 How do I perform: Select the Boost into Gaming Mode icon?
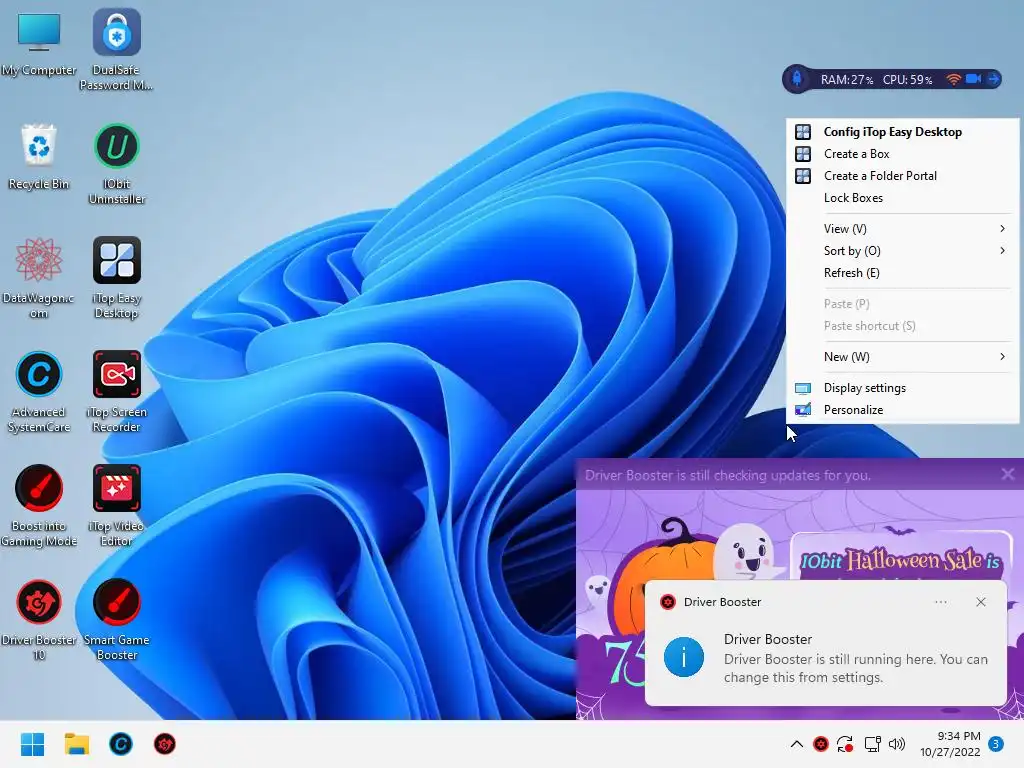39,505
